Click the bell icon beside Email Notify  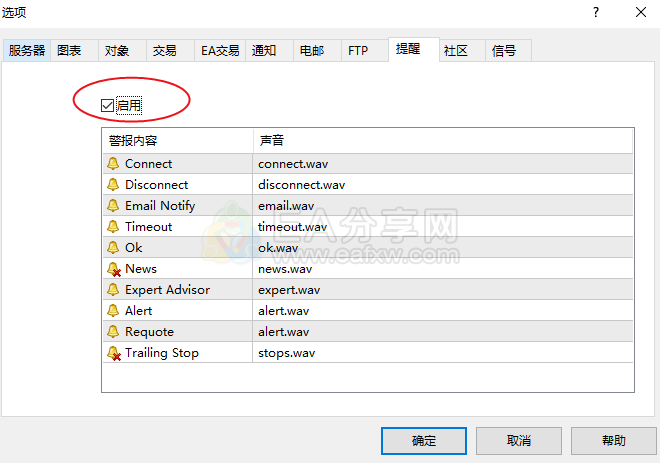(113, 205)
